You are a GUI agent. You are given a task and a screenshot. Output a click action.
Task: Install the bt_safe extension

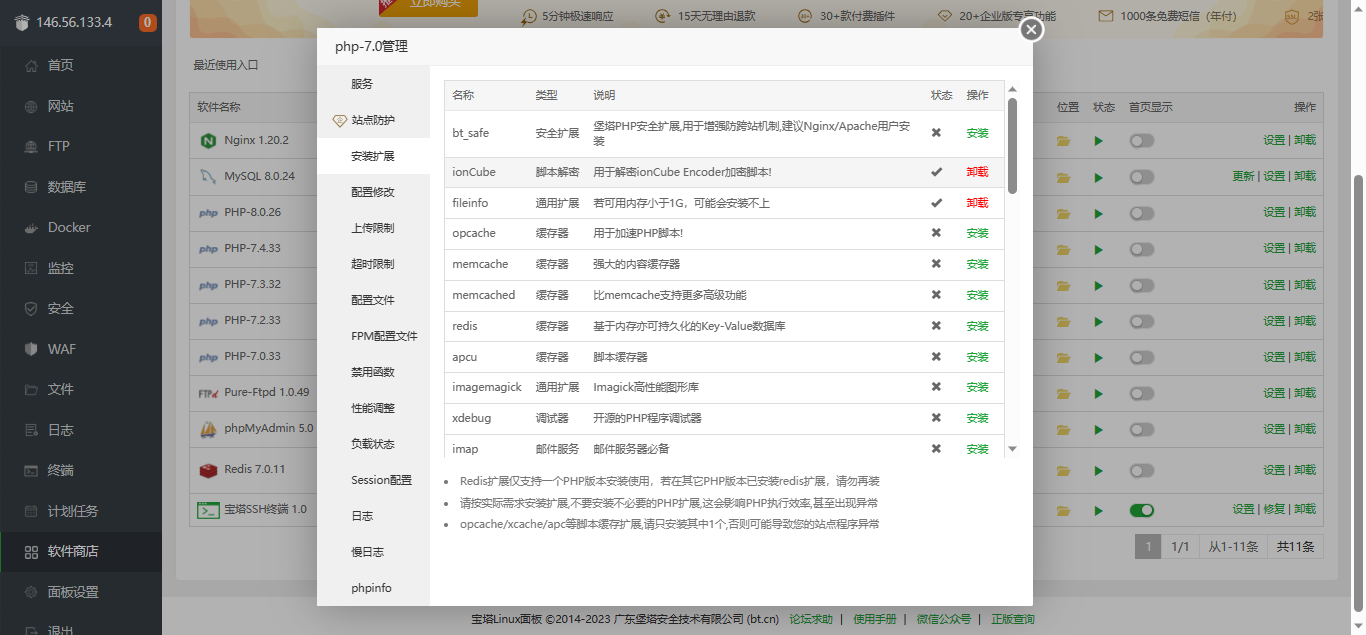pos(977,133)
